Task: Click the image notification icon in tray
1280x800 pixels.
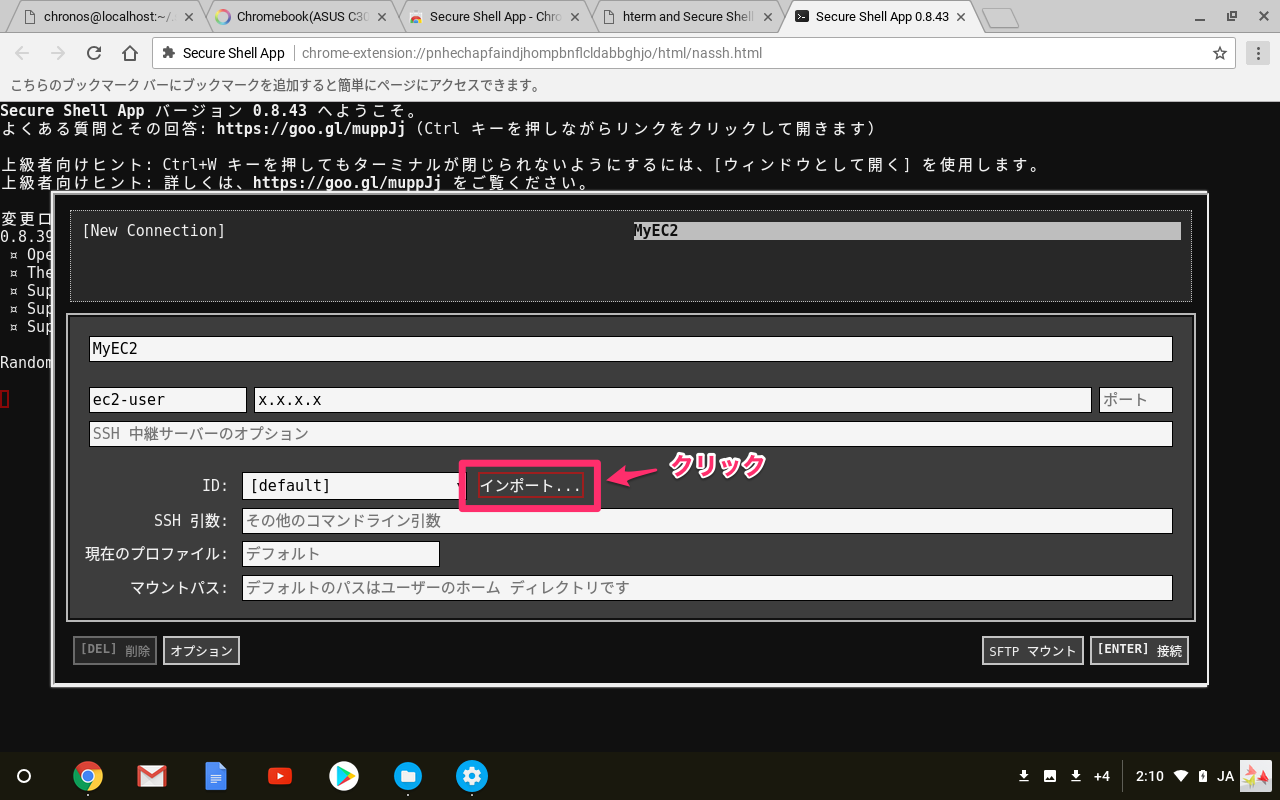Action: [1050, 776]
